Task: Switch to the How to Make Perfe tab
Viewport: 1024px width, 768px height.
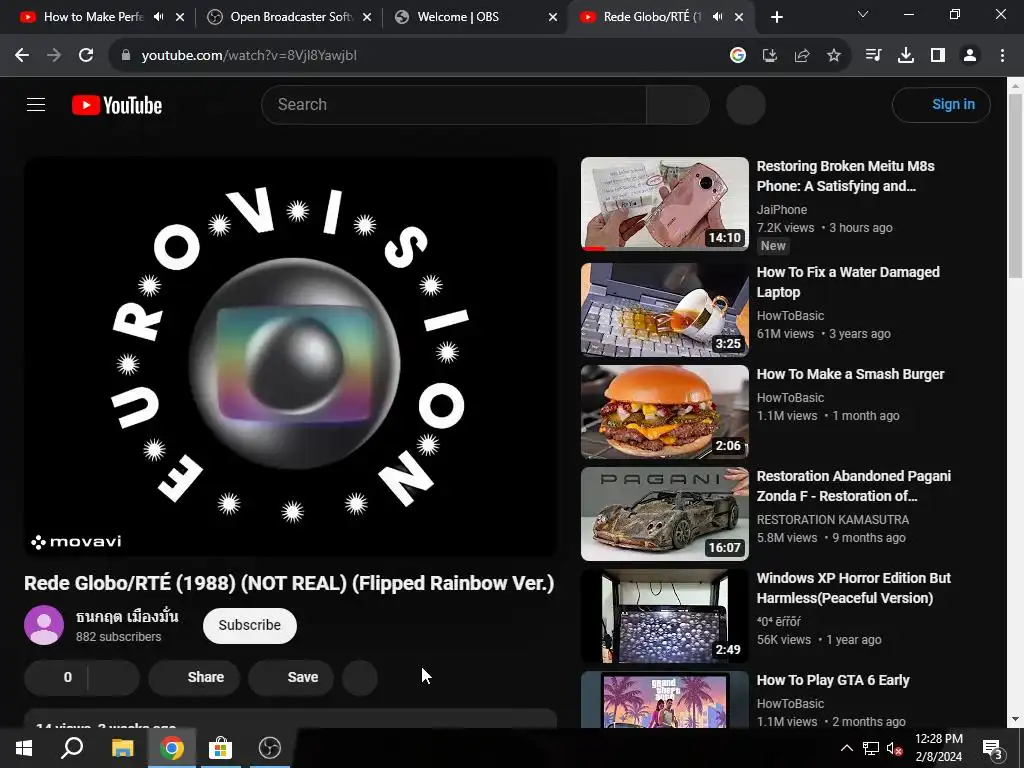Action: 93,17
